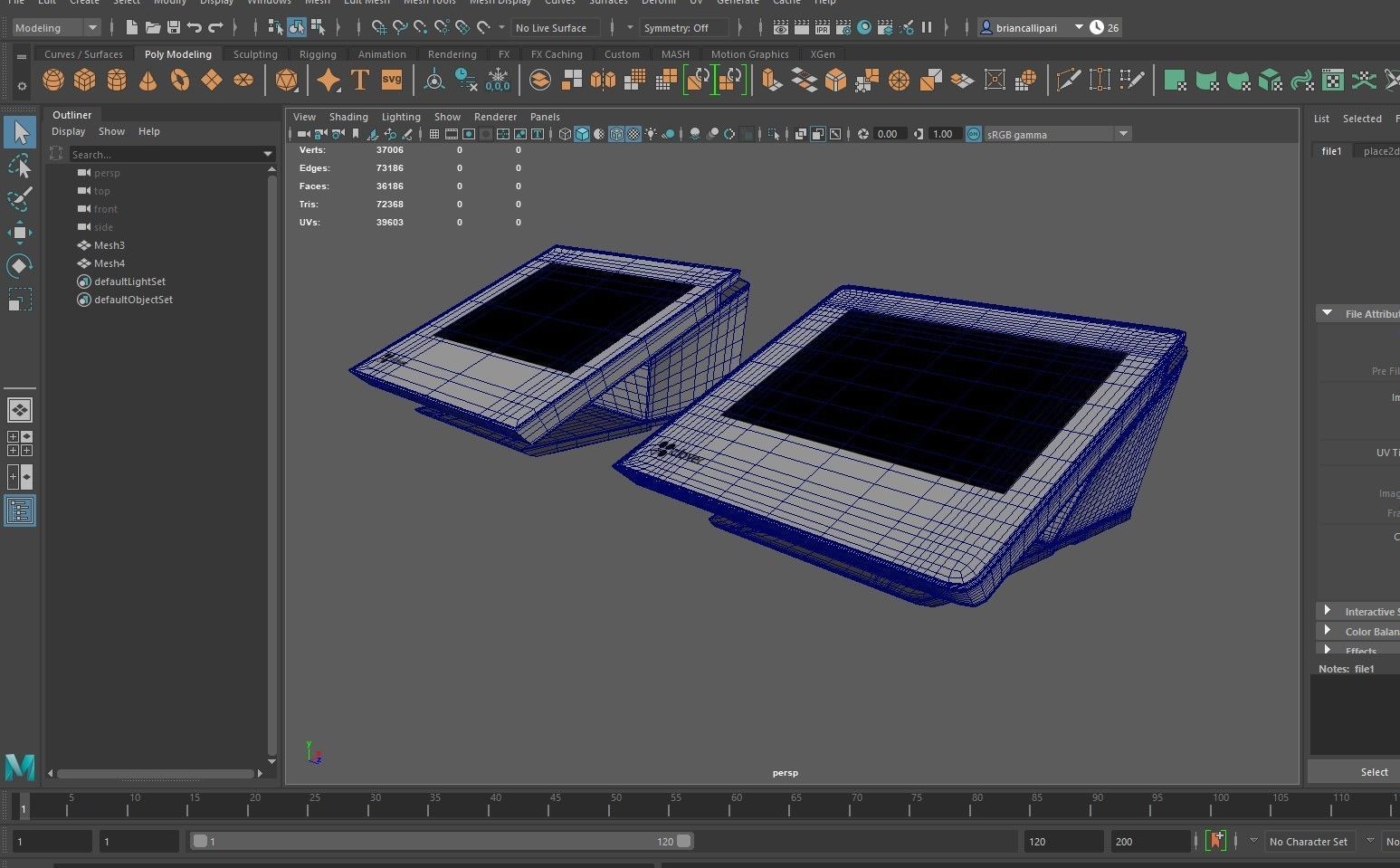
Task: Toggle the Outliner panel button
Action: [x=20, y=511]
